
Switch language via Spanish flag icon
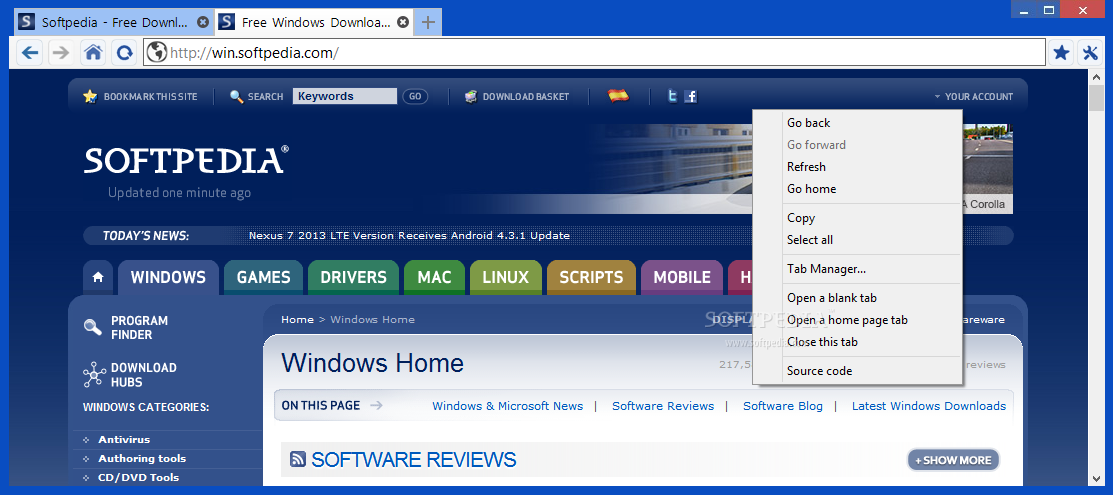[x=618, y=95]
